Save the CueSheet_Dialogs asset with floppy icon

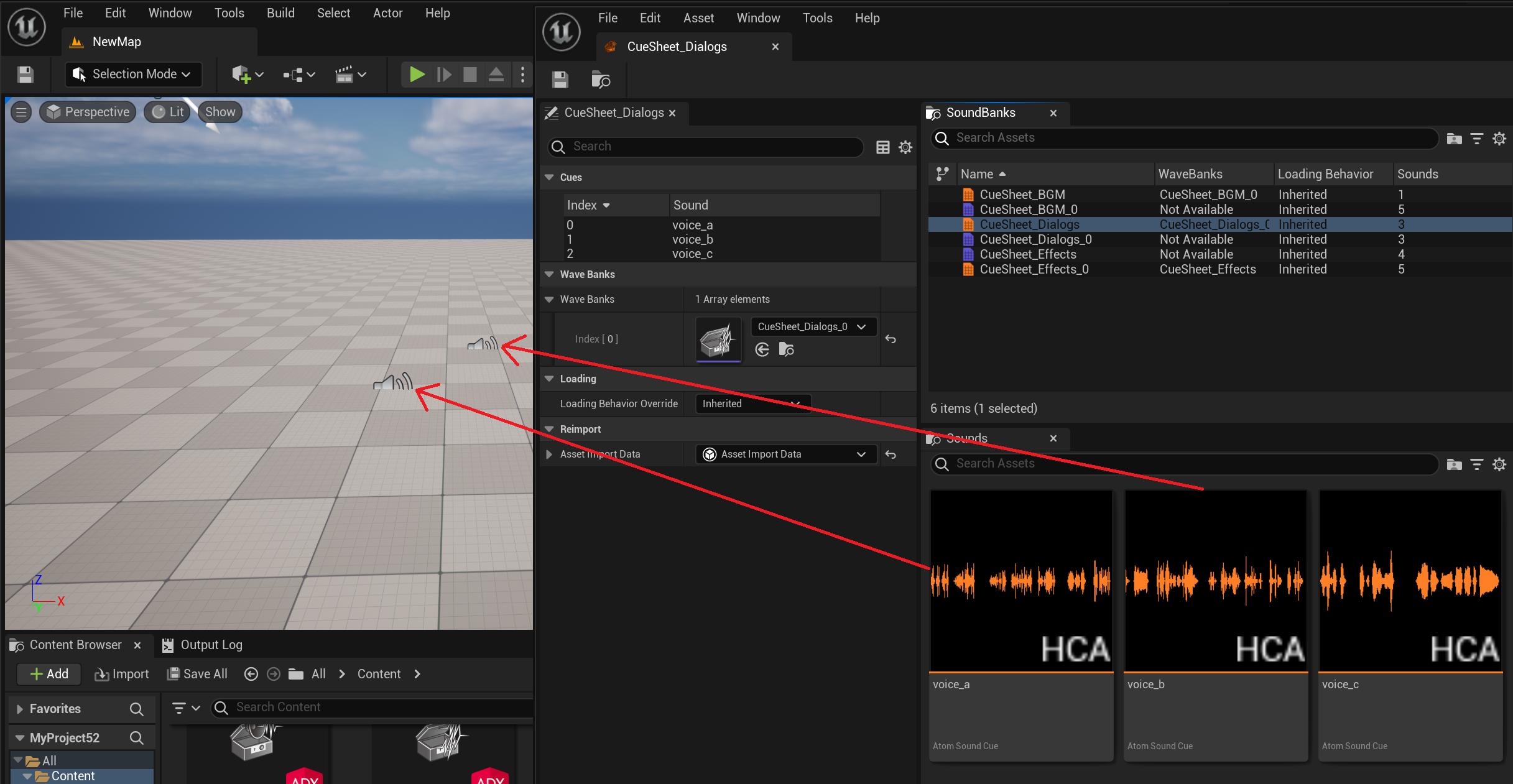pyautogui.click(x=560, y=80)
